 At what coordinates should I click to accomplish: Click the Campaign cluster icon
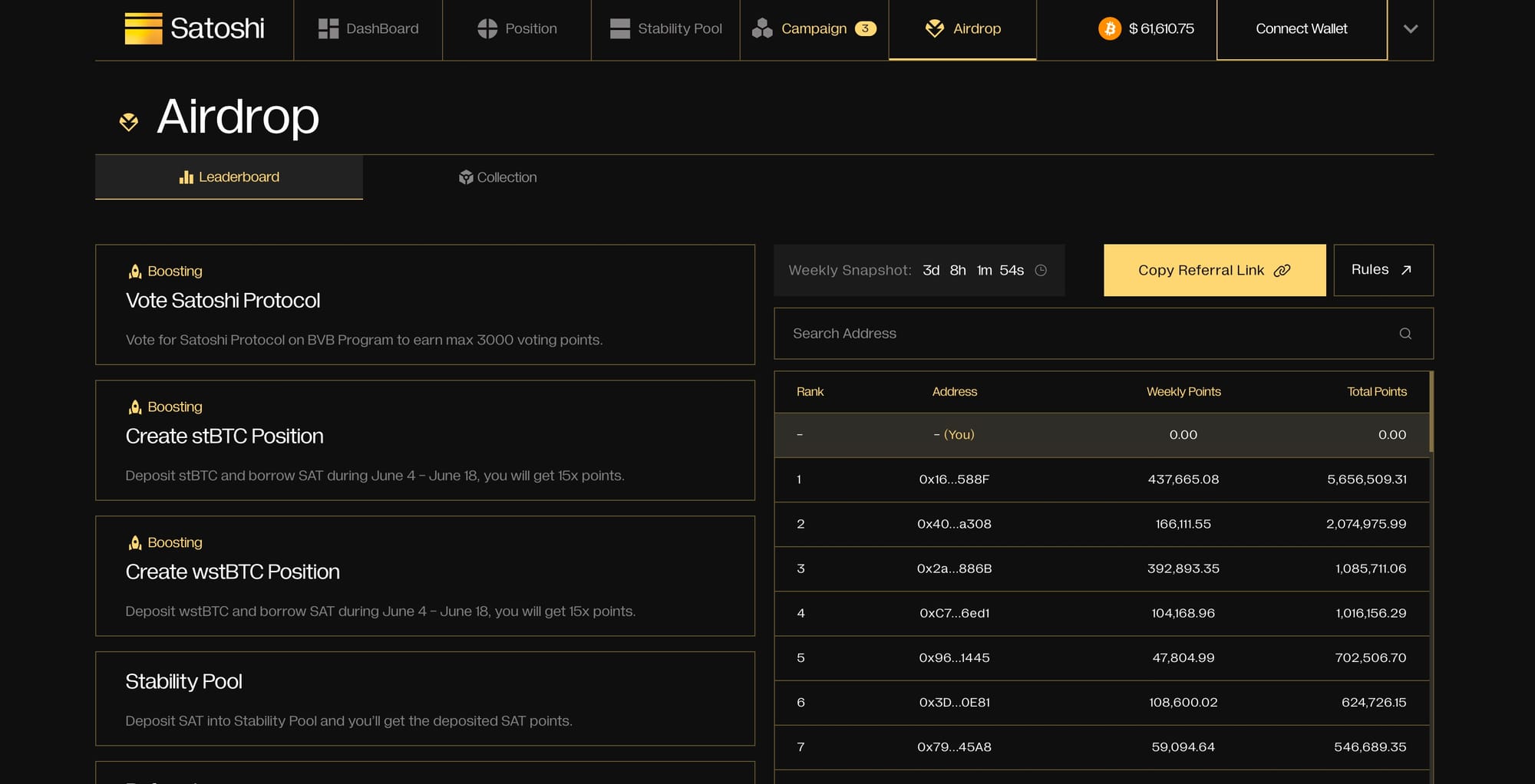coord(762,28)
